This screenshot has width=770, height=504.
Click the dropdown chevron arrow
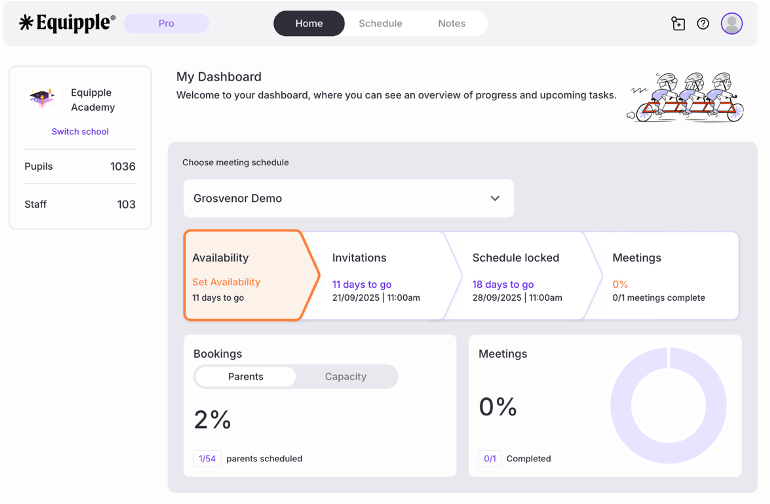(495, 198)
